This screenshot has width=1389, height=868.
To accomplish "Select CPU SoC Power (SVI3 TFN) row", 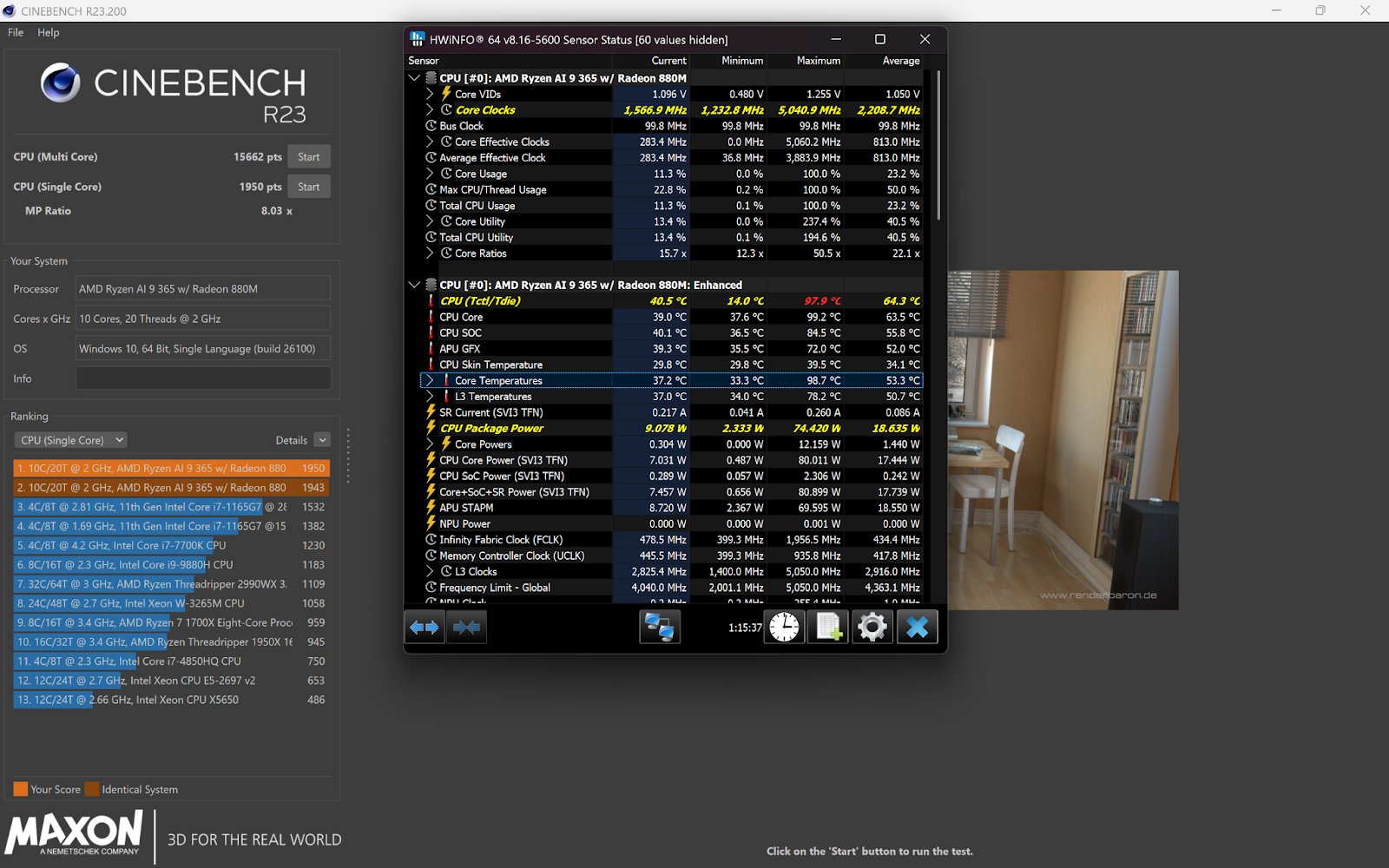I will pos(672,476).
